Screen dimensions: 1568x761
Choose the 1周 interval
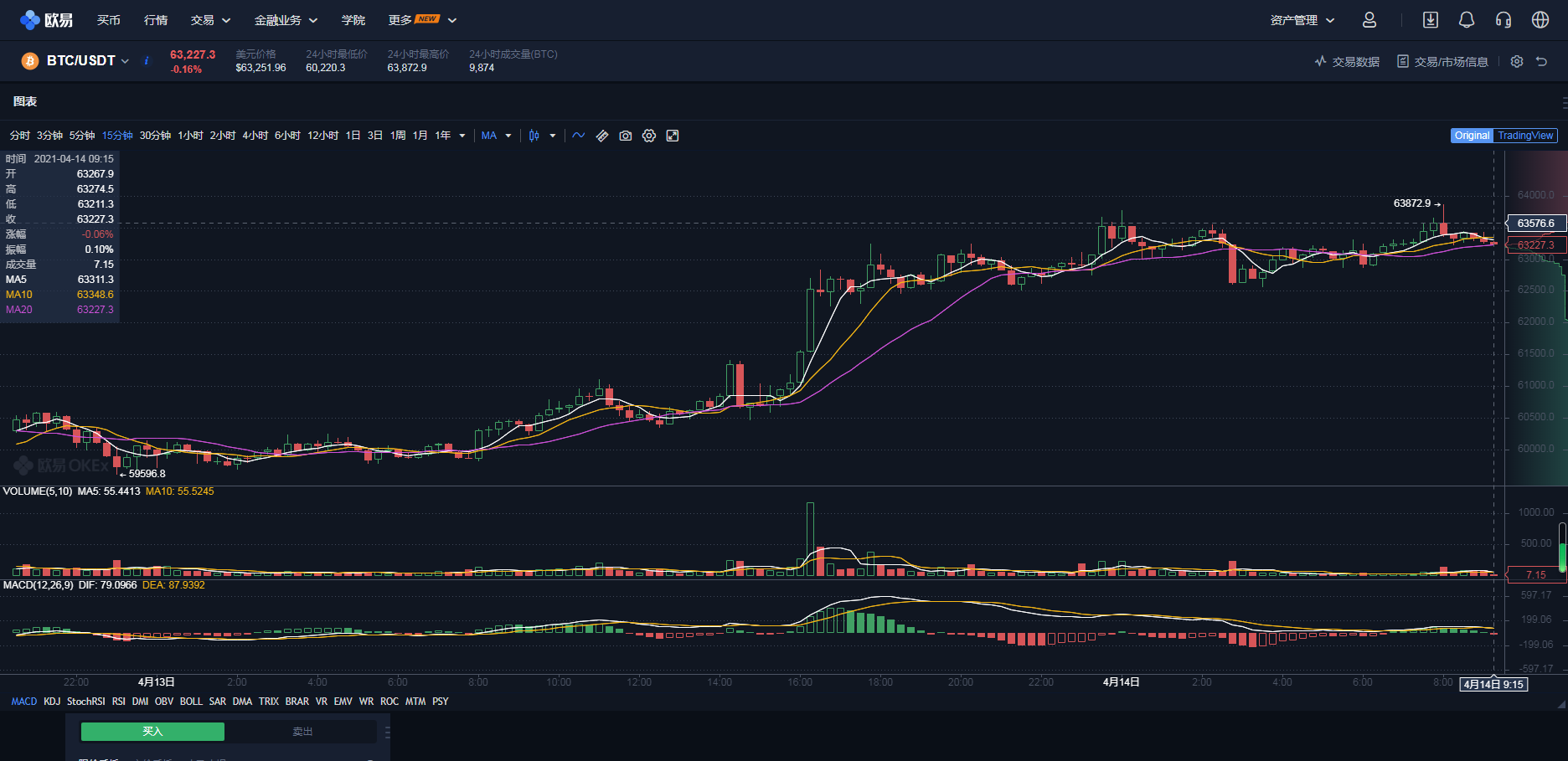coord(398,136)
